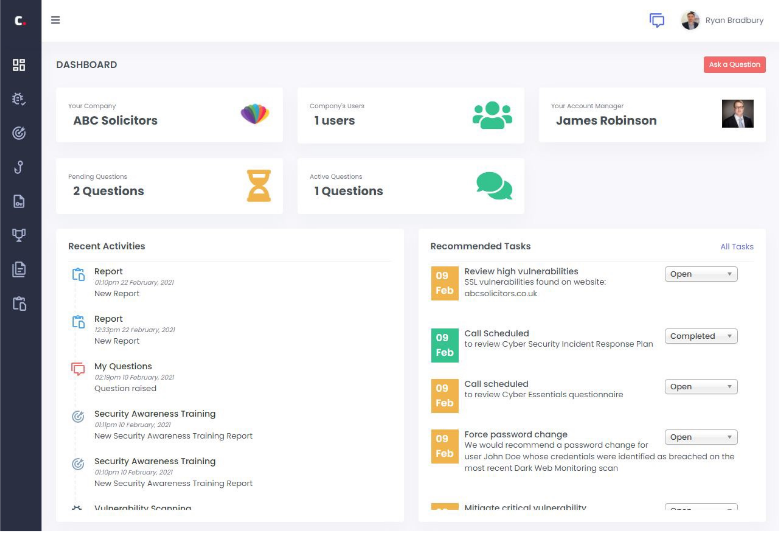This screenshot has width=781, height=533.
Task: Click the green 09 Feb badge of Call Scheduled
Action: pyautogui.click(x=444, y=345)
